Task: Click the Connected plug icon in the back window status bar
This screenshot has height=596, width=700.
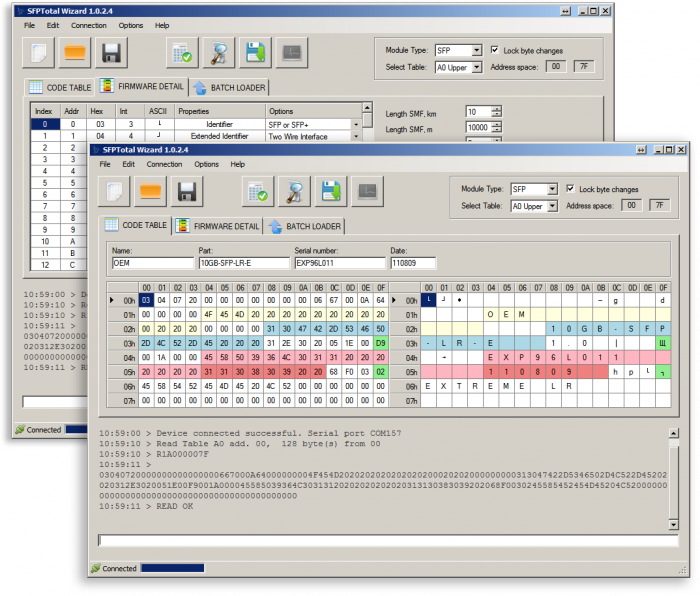Action: pos(20,429)
